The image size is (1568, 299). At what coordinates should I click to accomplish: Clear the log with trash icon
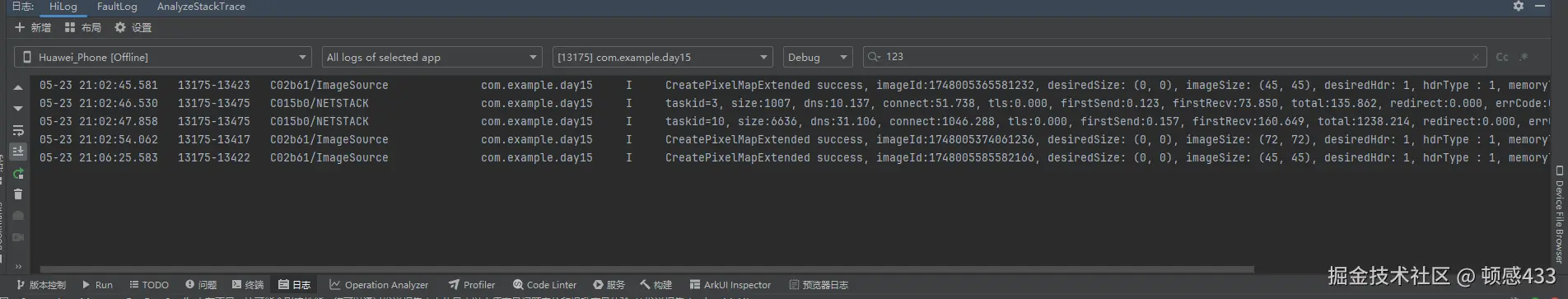pos(18,194)
